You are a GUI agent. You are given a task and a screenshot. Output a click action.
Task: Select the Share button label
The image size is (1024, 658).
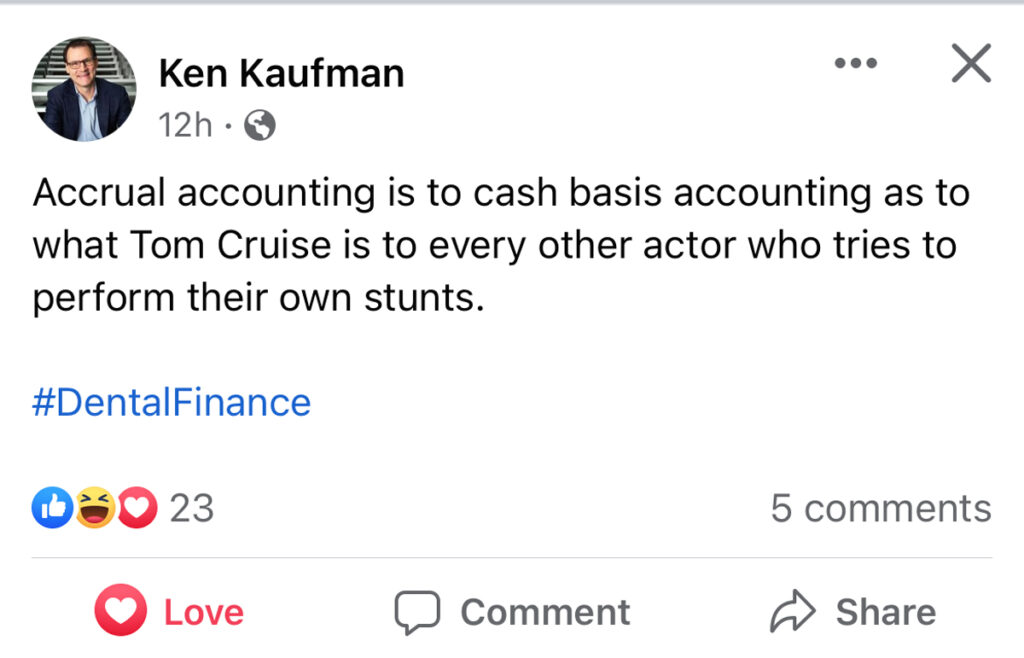click(x=886, y=612)
